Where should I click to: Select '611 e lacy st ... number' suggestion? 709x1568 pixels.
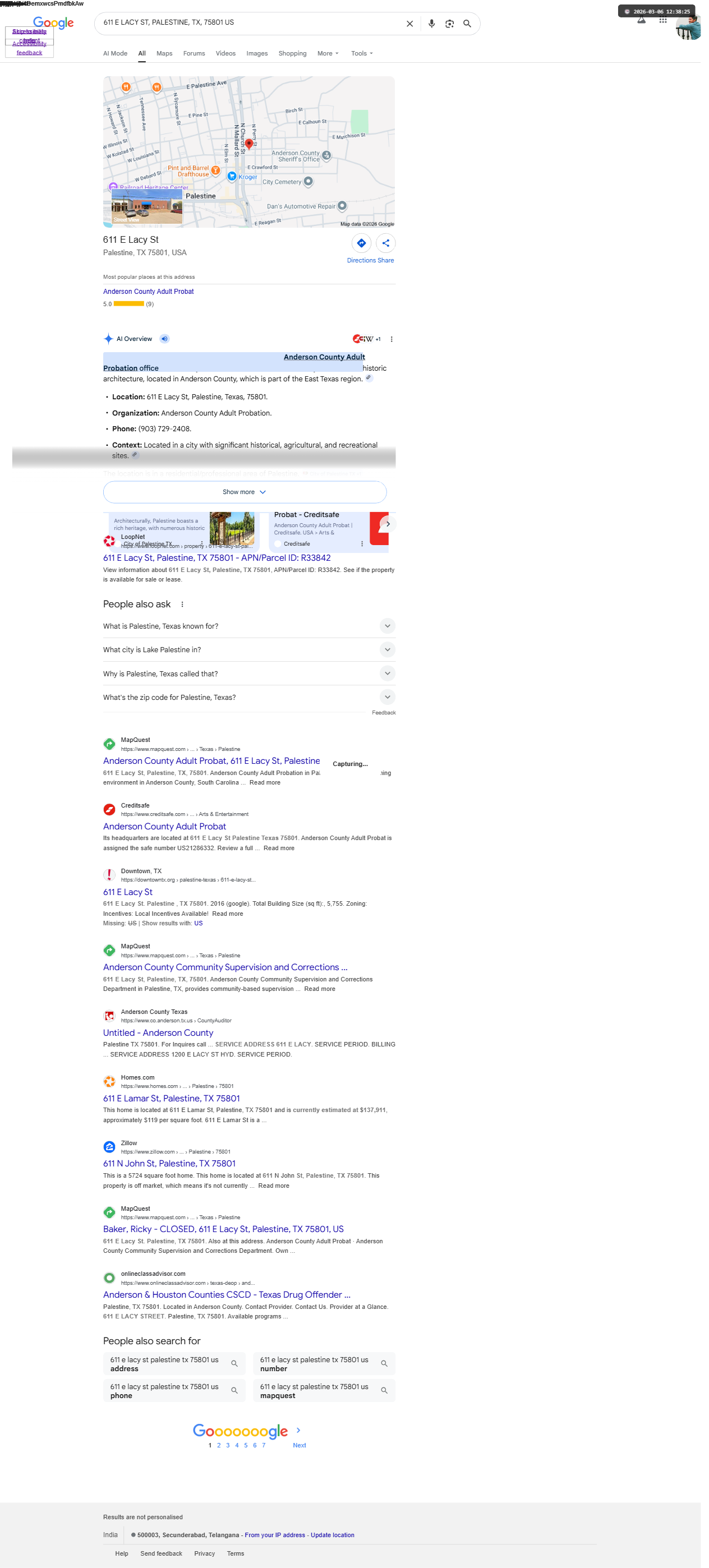click(x=324, y=1364)
